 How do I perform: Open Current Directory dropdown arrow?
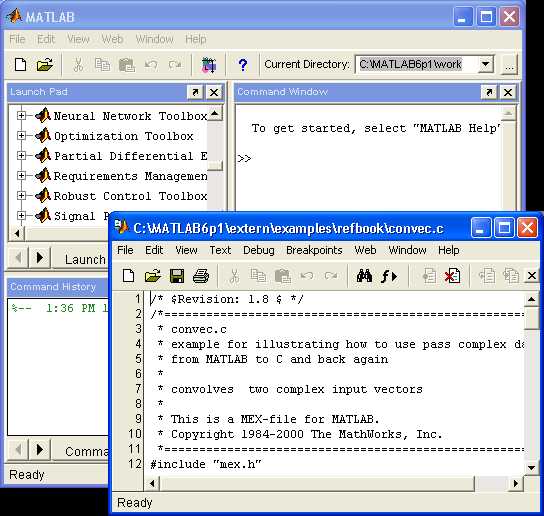tap(486, 64)
